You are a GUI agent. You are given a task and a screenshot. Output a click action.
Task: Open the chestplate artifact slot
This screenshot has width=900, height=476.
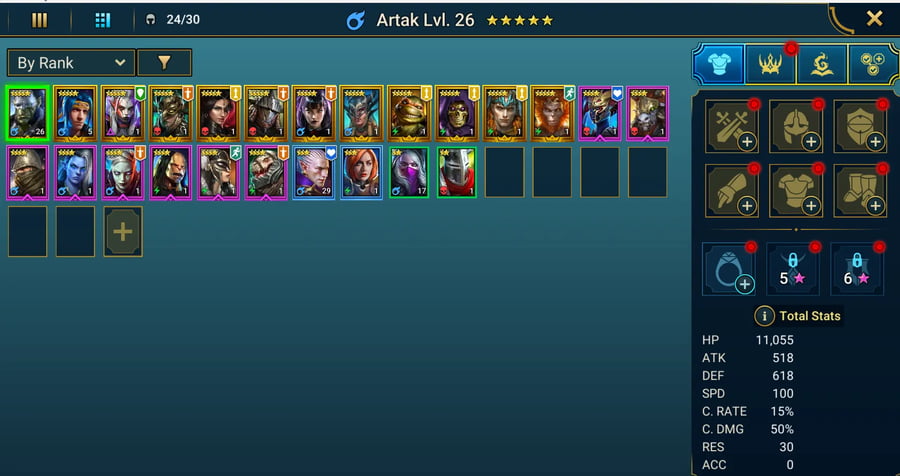click(x=796, y=191)
